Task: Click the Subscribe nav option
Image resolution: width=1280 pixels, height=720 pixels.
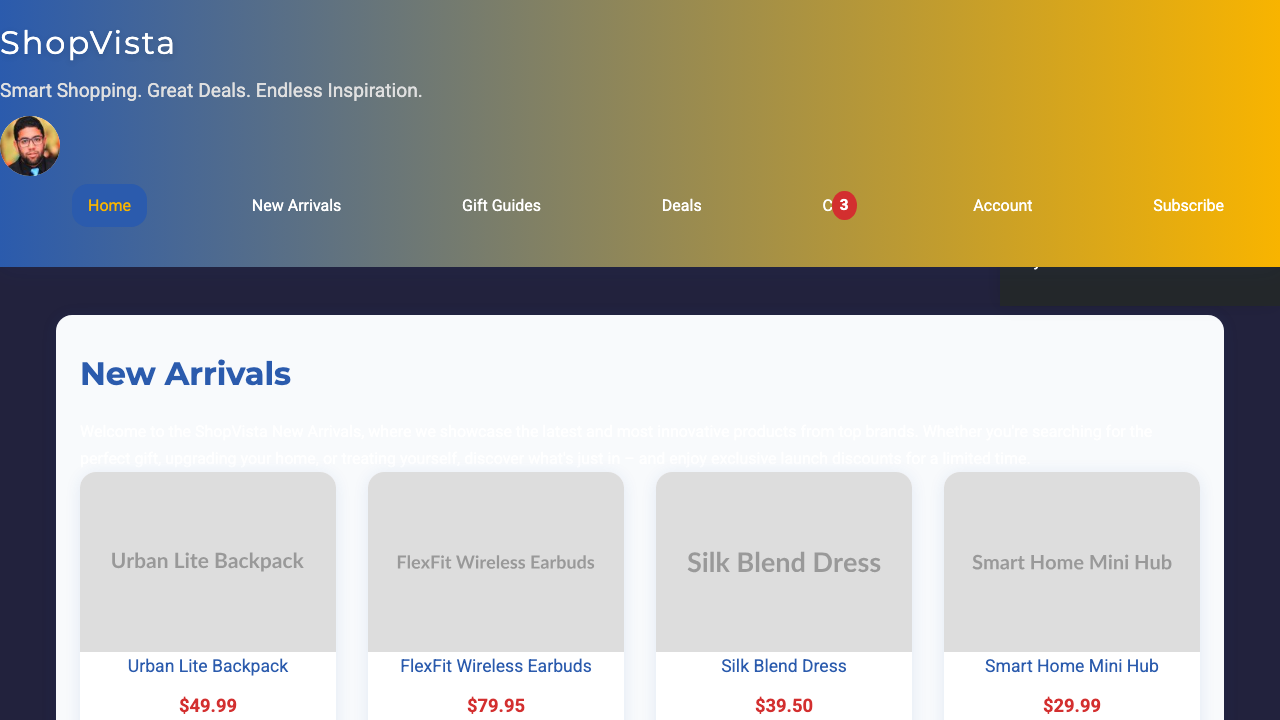Action: tap(1188, 205)
